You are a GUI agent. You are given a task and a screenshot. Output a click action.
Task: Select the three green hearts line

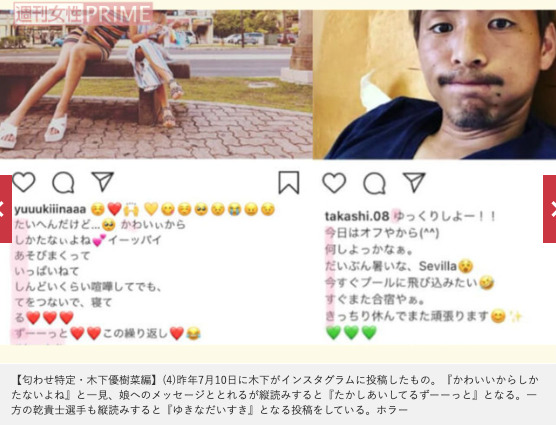[351, 333]
